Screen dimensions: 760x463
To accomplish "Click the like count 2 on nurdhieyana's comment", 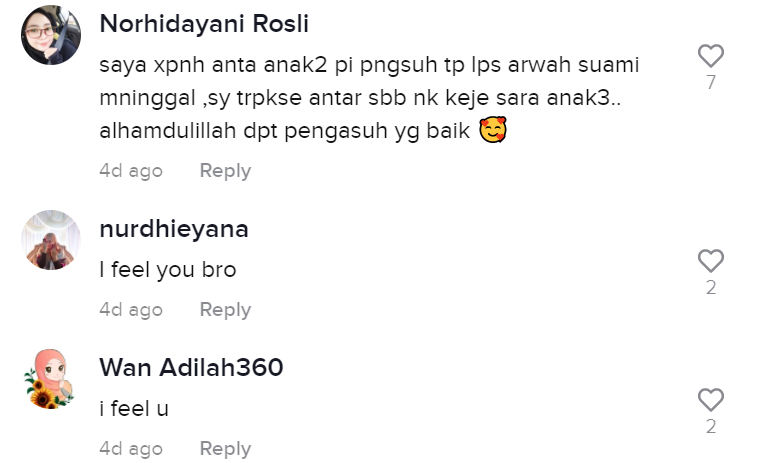I will [x=711, y=287].
